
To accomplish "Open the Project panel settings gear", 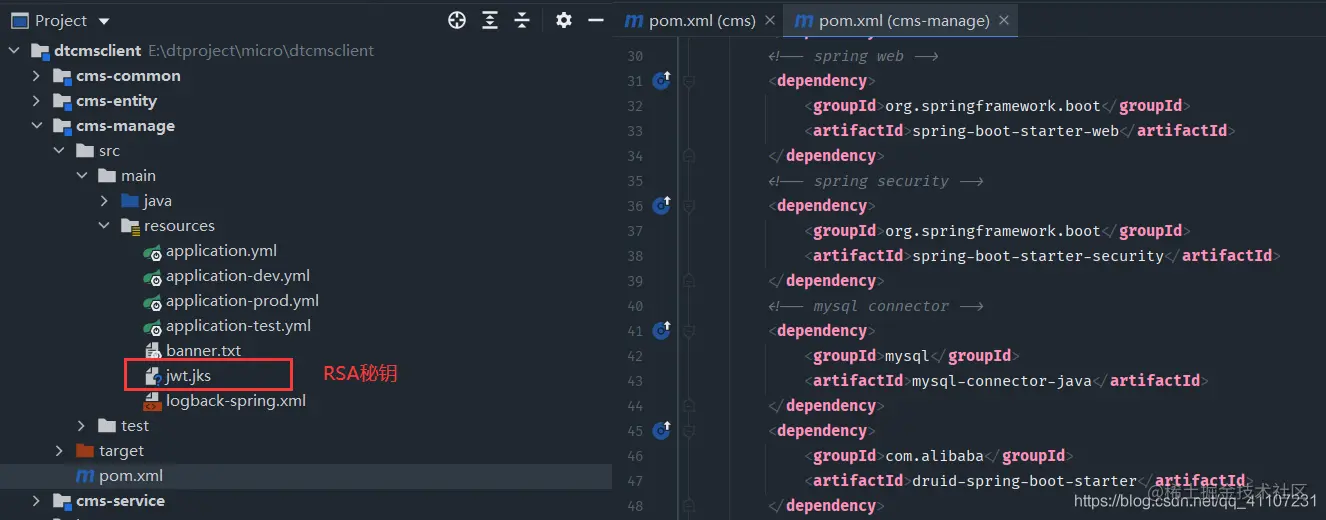I will 564,20.
